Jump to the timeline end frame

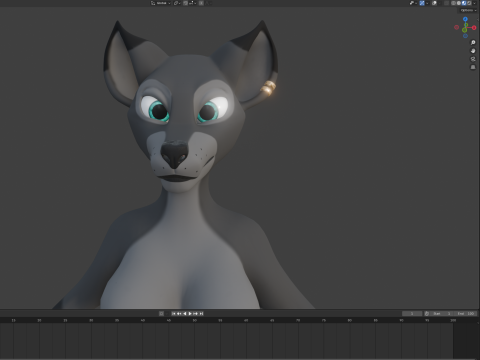[201, 313]
